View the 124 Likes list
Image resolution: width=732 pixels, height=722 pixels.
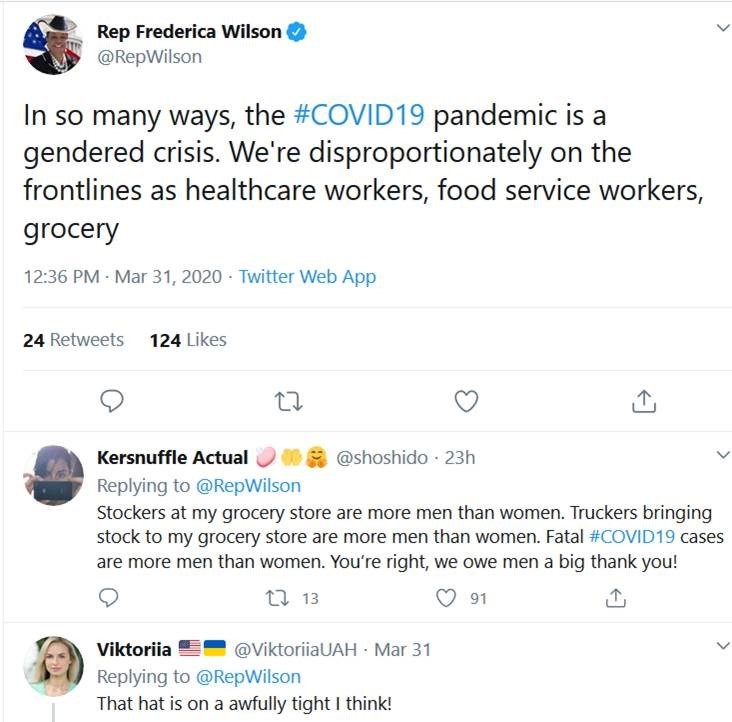pos(188,340)
